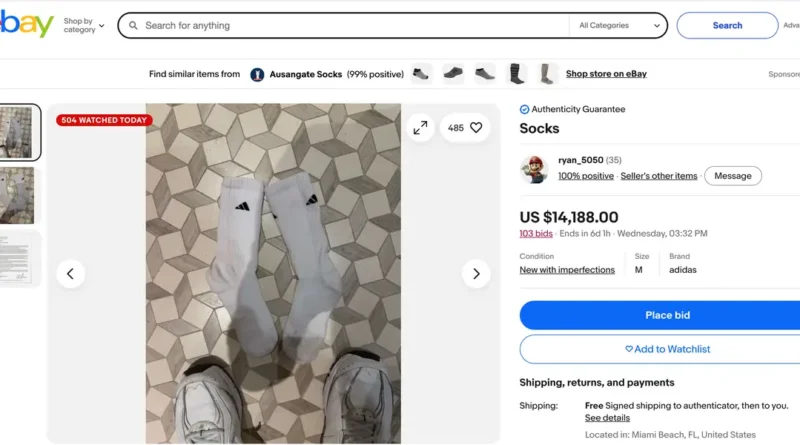The height and width of the screenshot is (445, 800).
Task: Select the adidas brand value
Action: pos(683,270)
